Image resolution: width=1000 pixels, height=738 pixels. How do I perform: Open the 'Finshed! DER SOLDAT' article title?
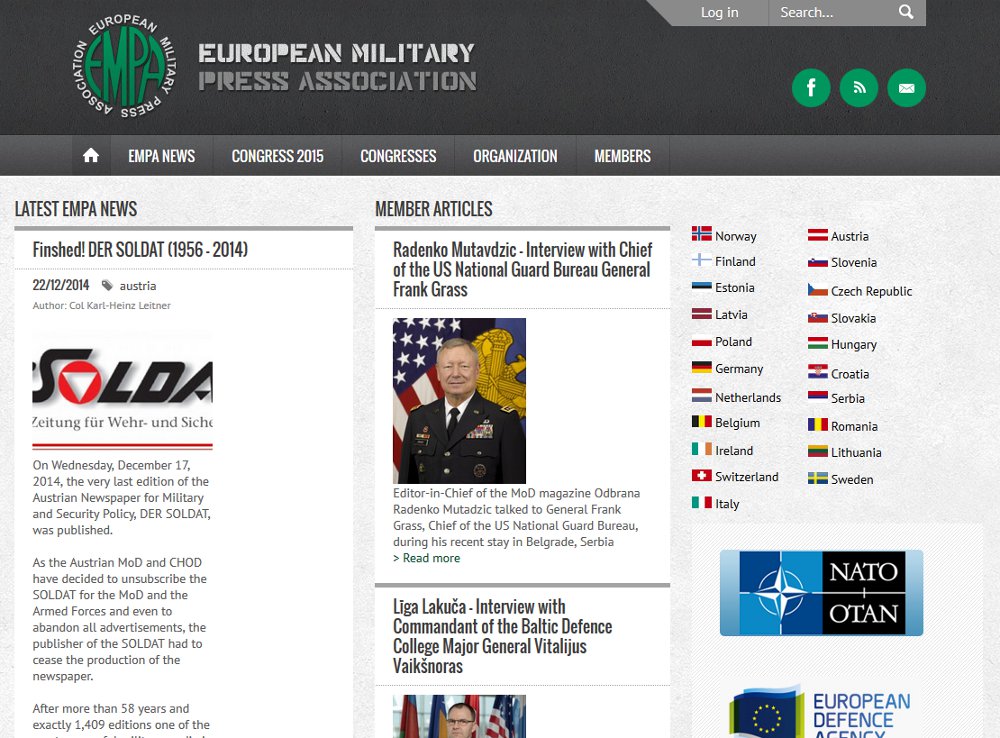click(140, 249)
